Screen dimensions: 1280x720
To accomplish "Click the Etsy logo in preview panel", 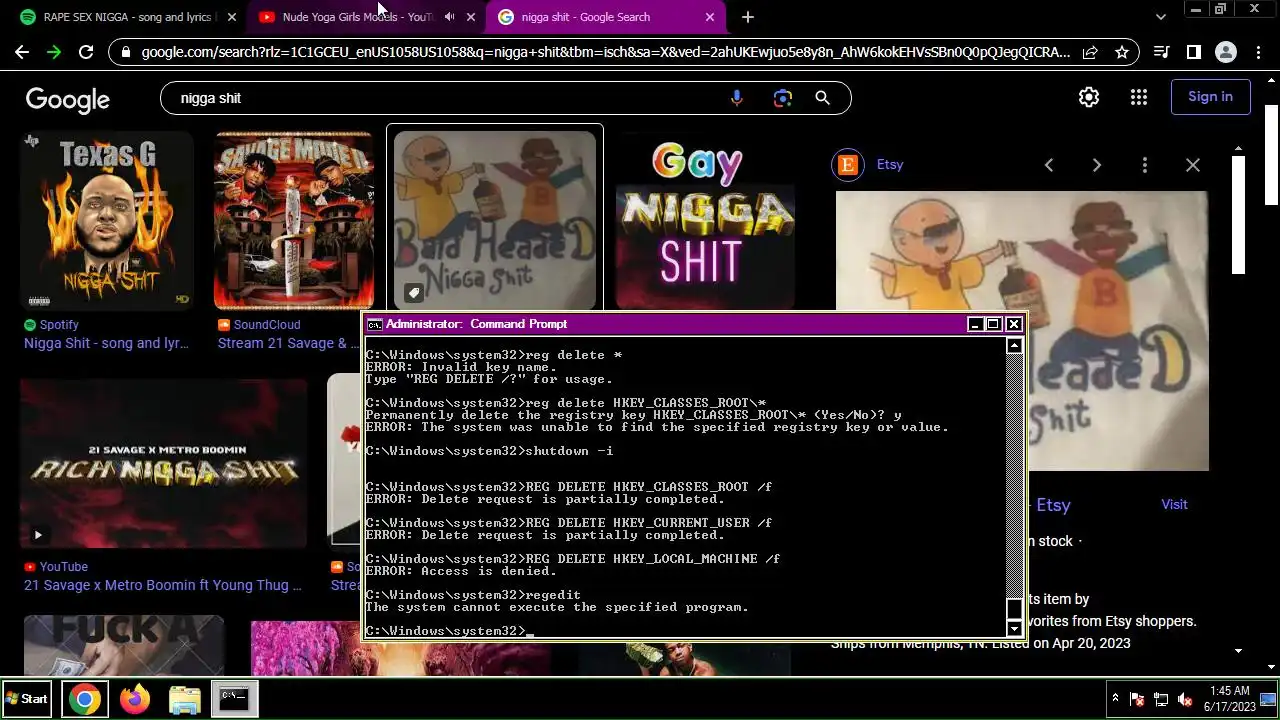I will 848,165.
